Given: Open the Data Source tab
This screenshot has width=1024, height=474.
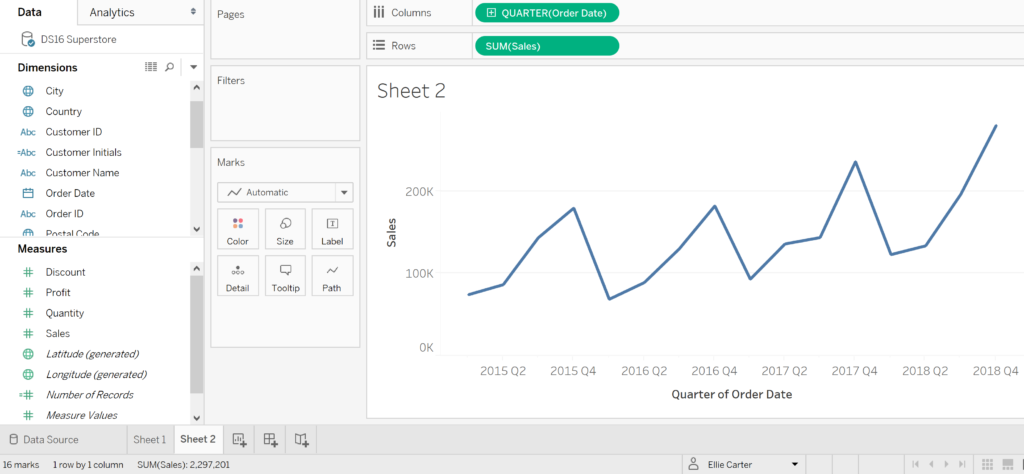Looking at the screenshot, I should click(x=50, y=439).
